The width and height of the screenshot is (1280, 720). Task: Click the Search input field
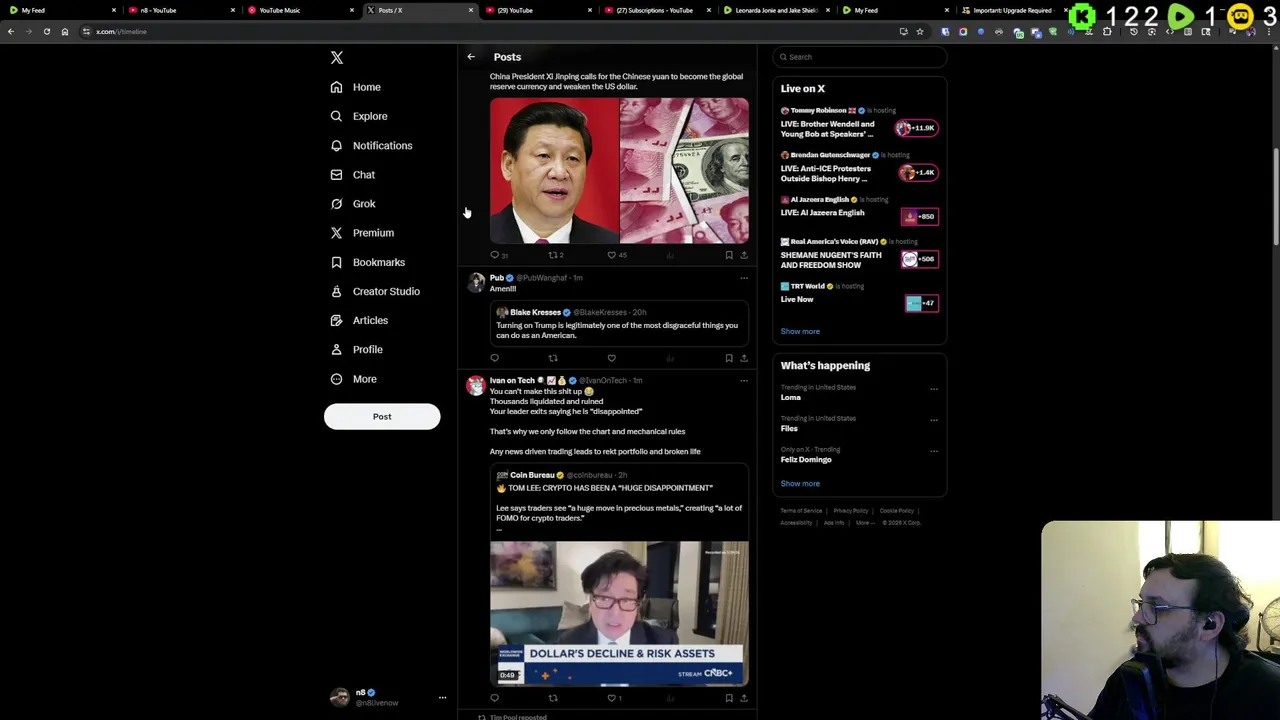[x=859, y=57]
